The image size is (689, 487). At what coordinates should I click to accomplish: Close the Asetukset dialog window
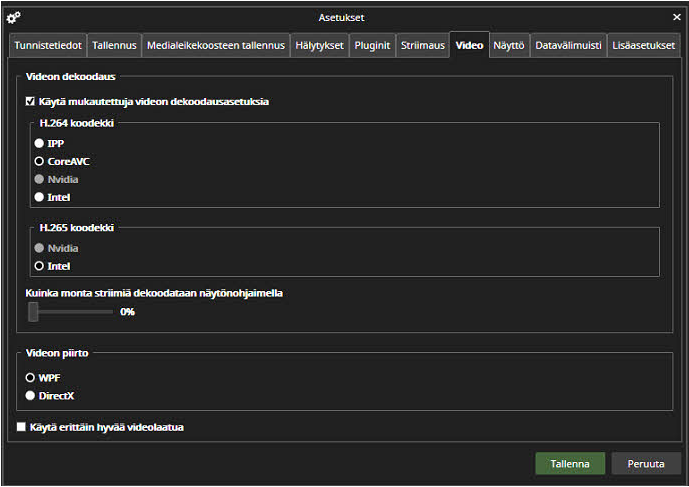tap(676, 17)
